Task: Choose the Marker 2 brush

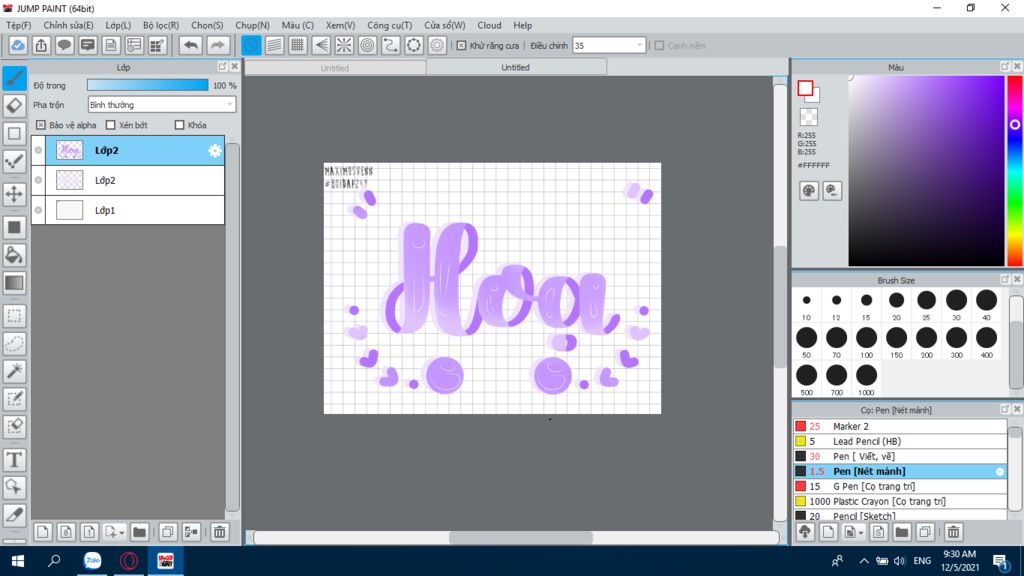Action: 900,426
